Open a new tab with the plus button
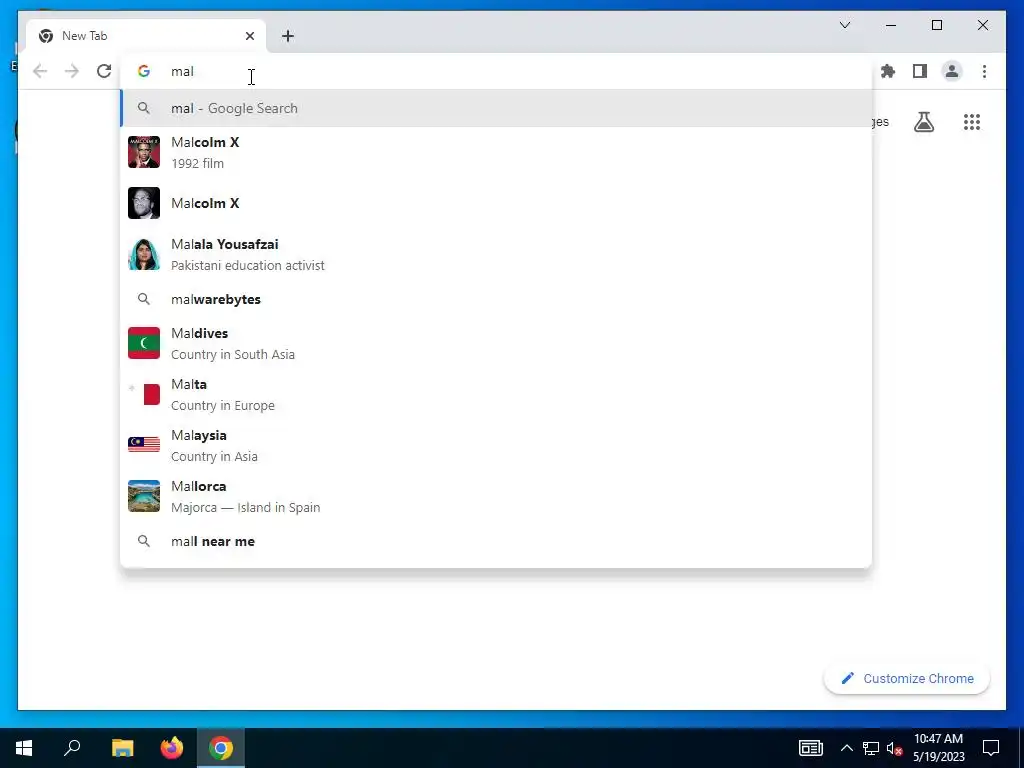The height and width of the screenshot is (768, 1024). click(287, 36)
